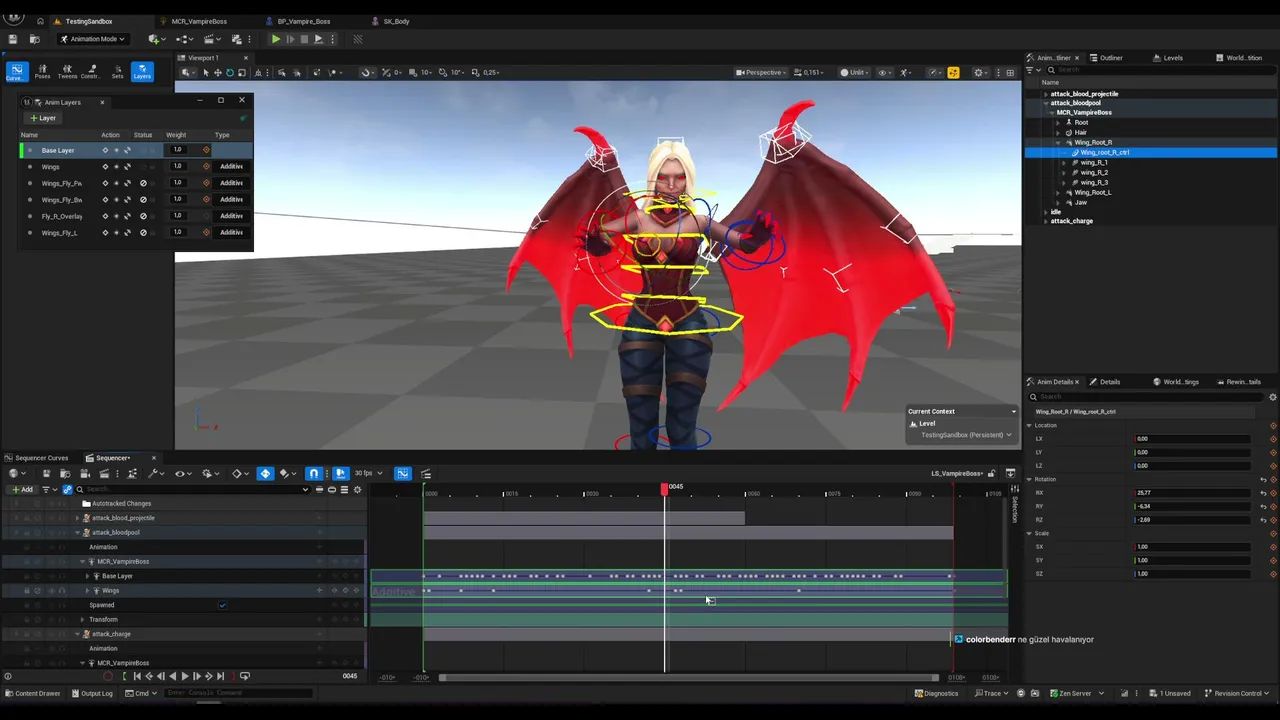This screenshot has width=1280, height=720.
Task: Open the Sets tool
Action: tap(117, 71)
